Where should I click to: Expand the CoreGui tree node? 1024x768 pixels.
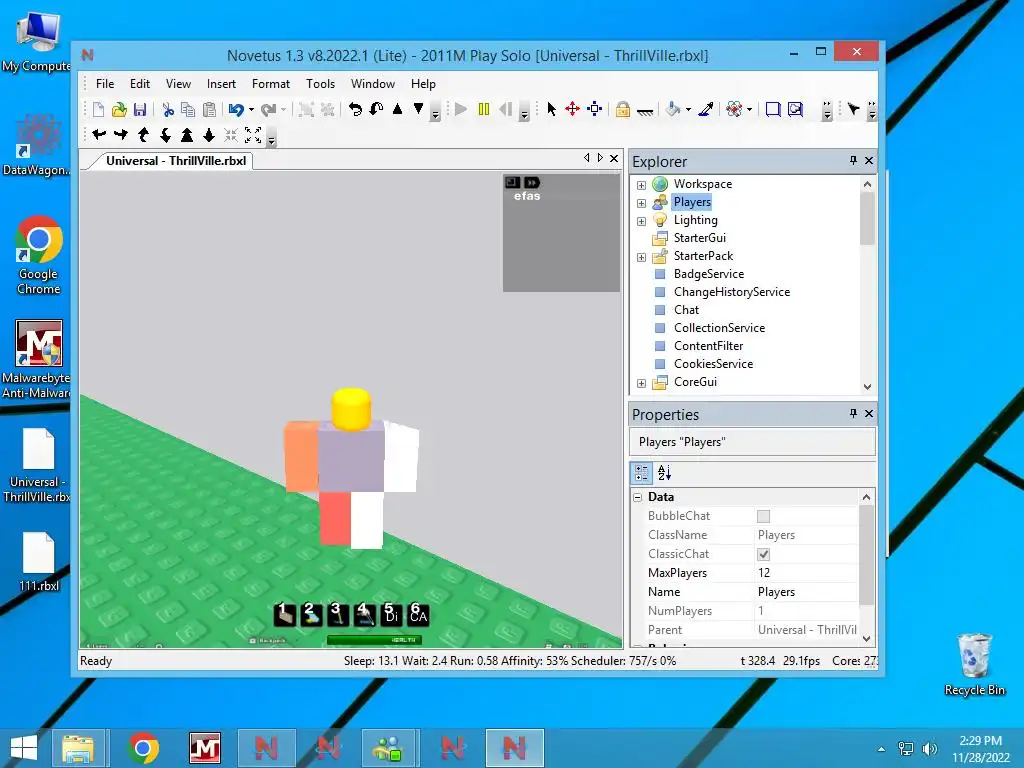[x=641, y=383]
